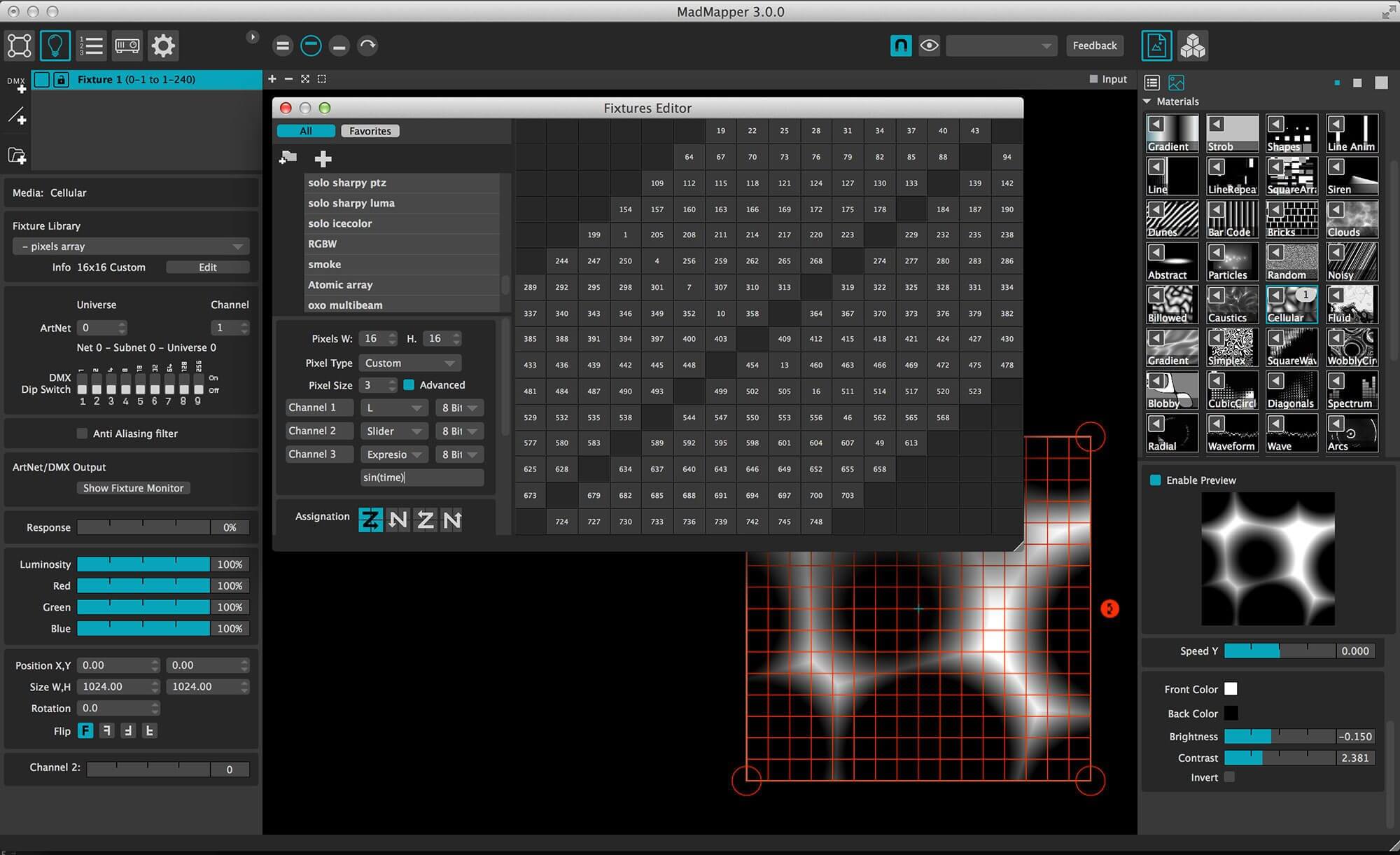
Task: Open Channel 1 8 Bit dropdown
Action: (458, 408)
